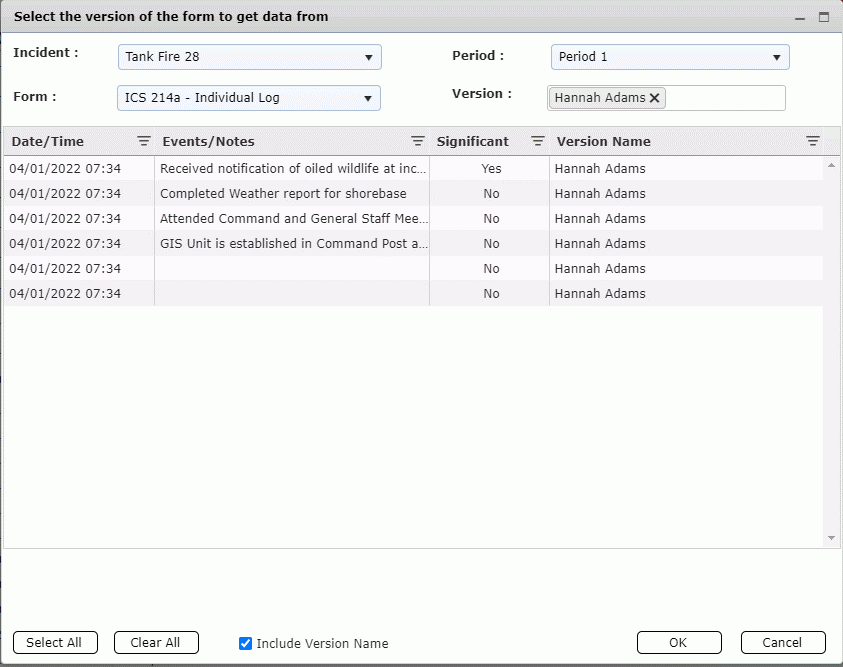Click inside the Version input field
Viewport: 843px width, 667px height.
724,98
